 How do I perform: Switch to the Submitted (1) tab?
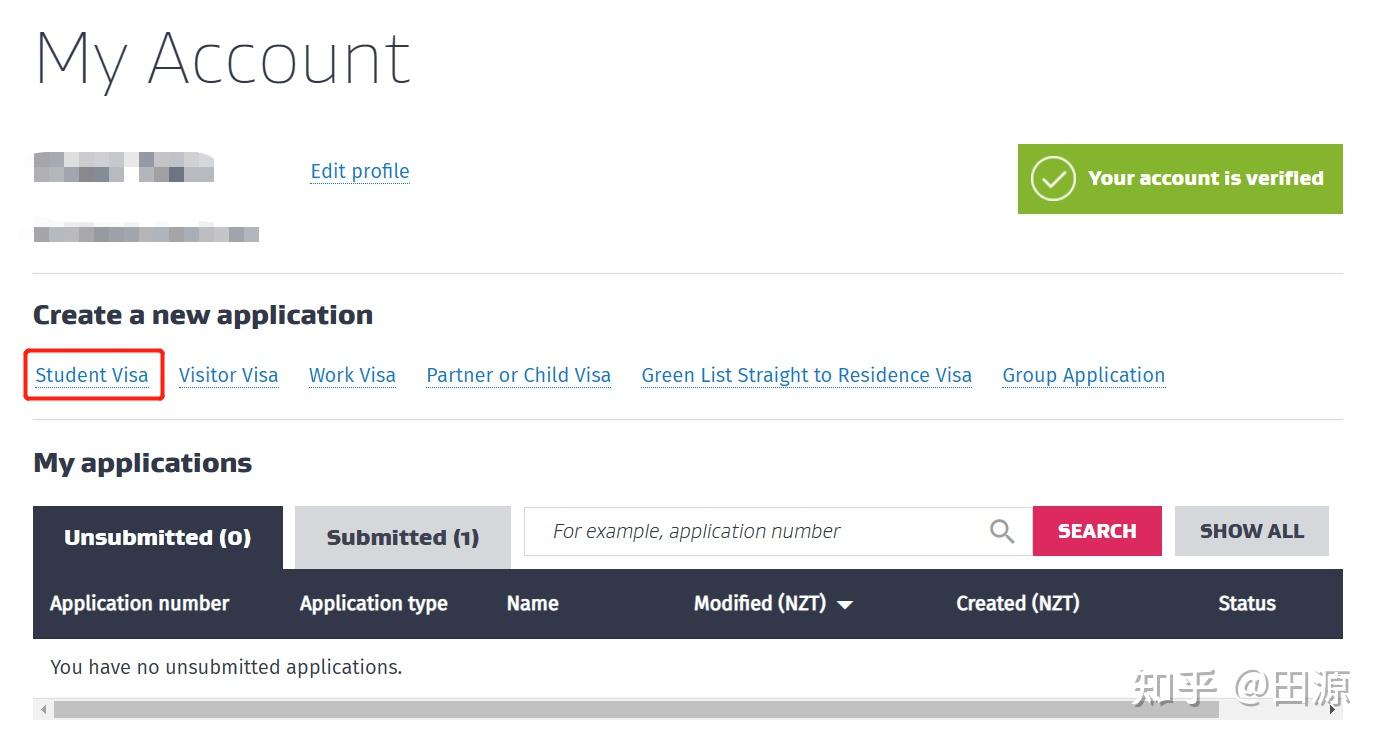(402, 538)
